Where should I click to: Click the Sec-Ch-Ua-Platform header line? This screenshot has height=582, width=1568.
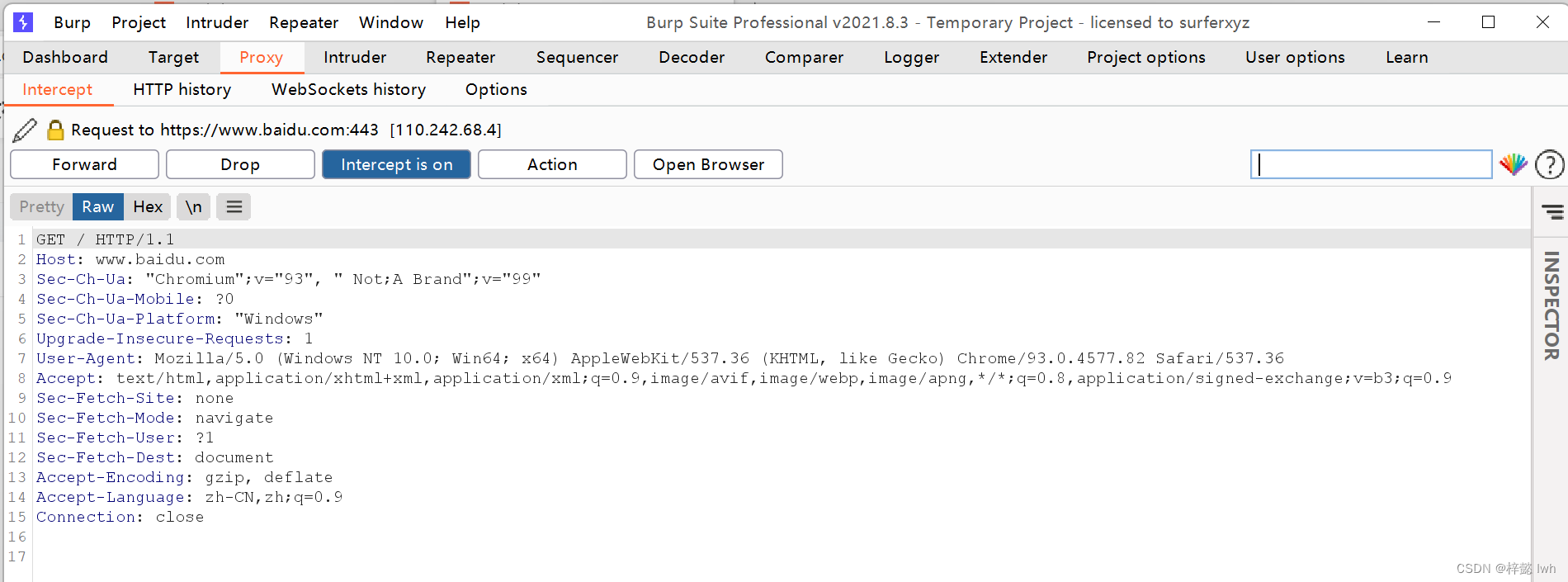(x=180, y=319)
